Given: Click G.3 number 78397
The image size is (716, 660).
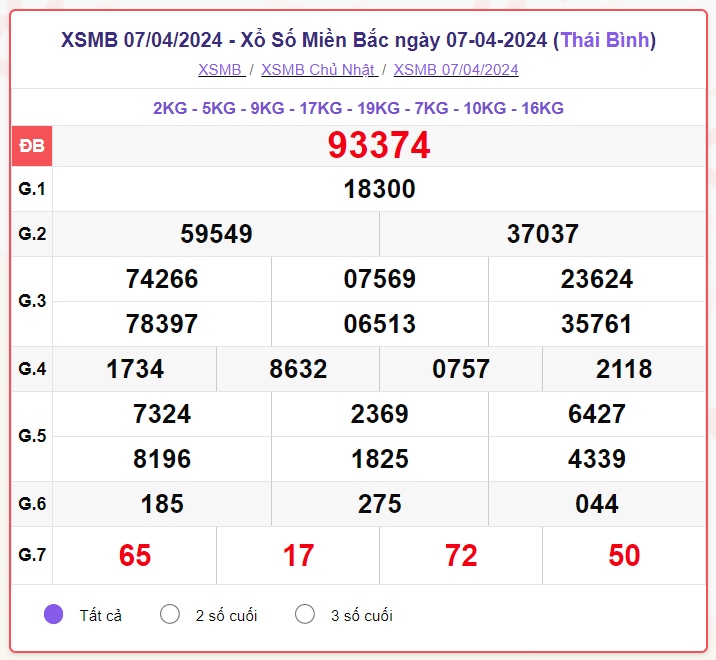Looking at the screenshot, I should pyautogui.click(x=162, y=324).
